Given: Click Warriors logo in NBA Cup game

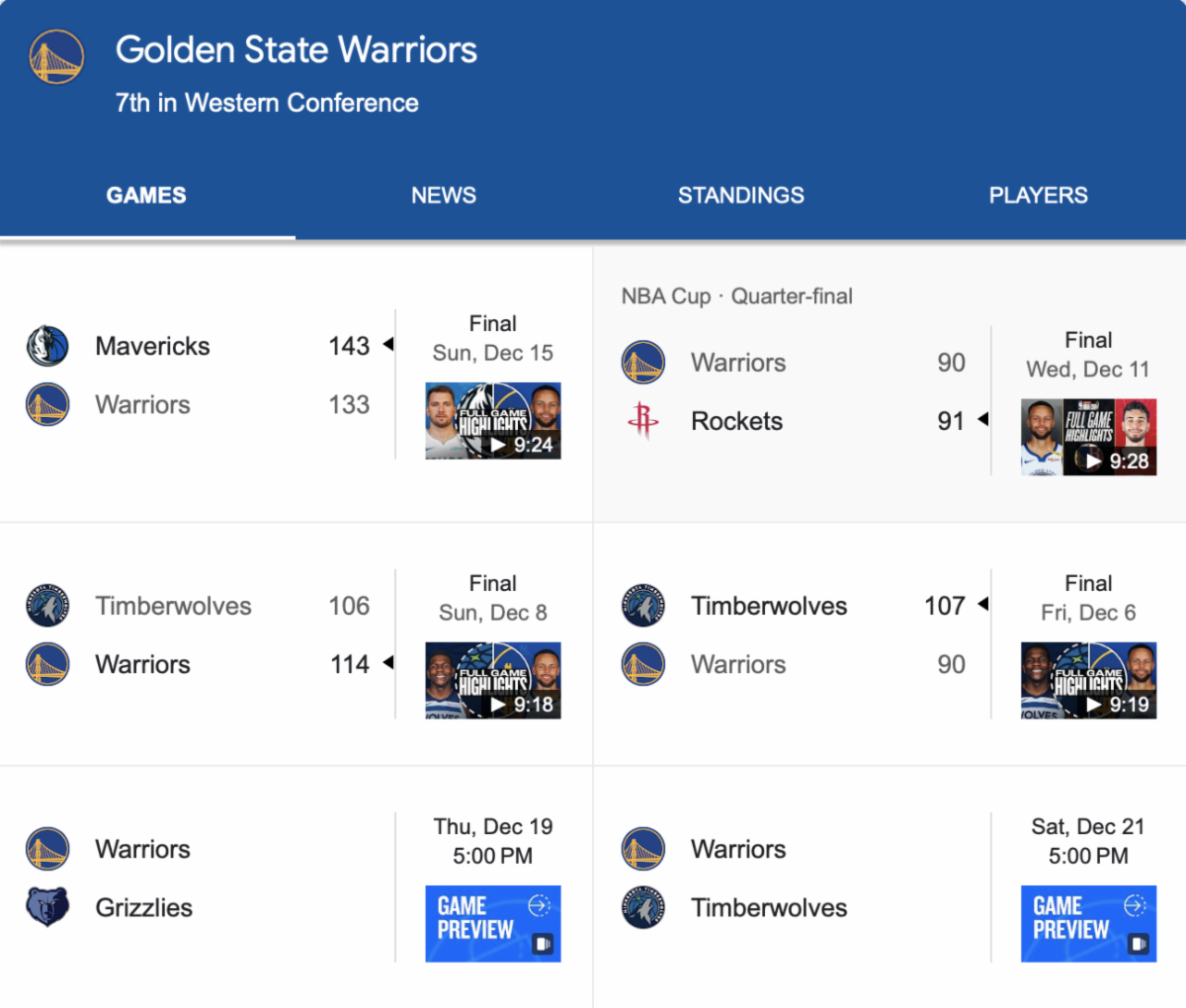Looking at the screenshot, I should pos(643,362).
